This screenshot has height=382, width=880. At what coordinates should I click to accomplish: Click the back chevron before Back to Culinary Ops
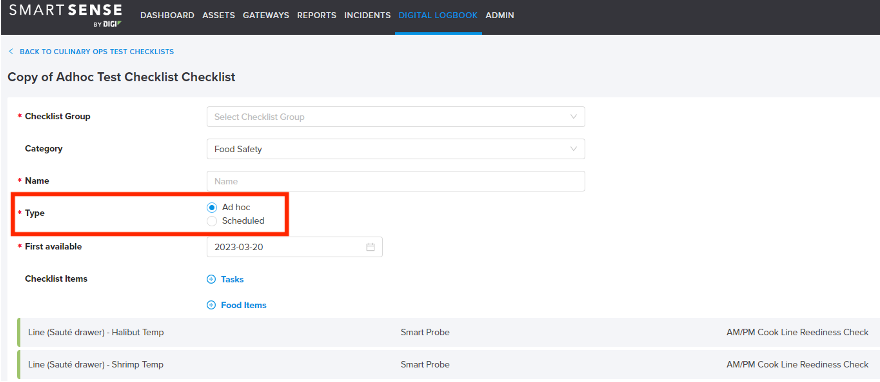click(11, 52)
